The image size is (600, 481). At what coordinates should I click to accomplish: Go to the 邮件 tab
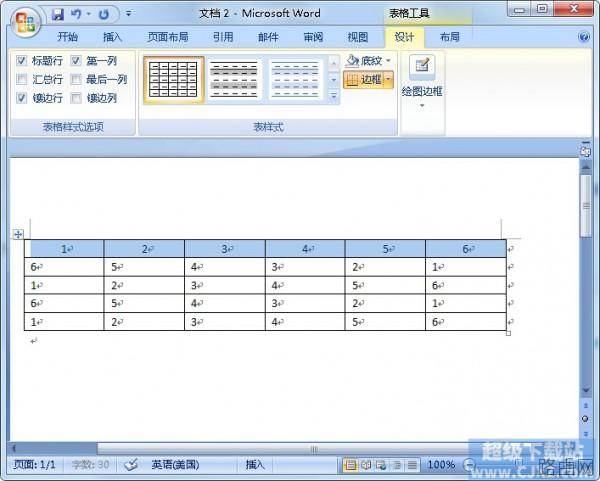point(268,37)
